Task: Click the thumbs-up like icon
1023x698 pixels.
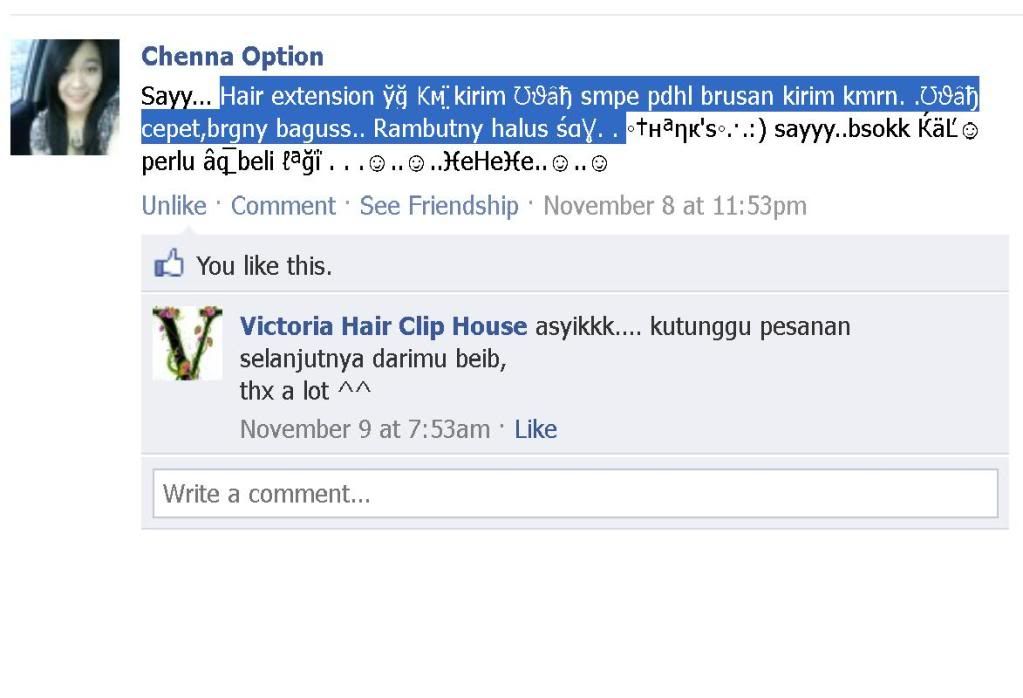Action: (x=169, y=264)
